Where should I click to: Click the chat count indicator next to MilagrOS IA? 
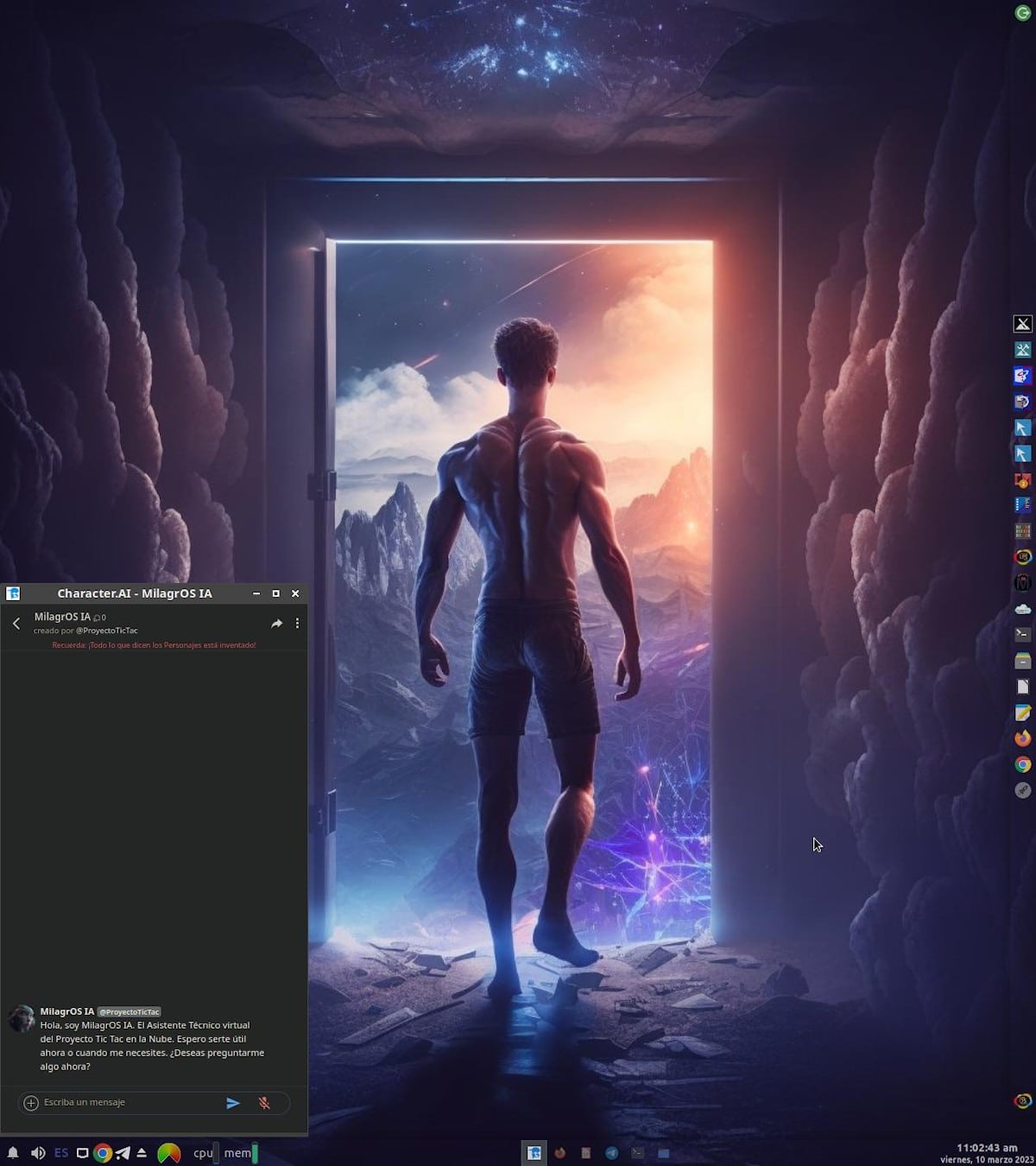point(100,618)
